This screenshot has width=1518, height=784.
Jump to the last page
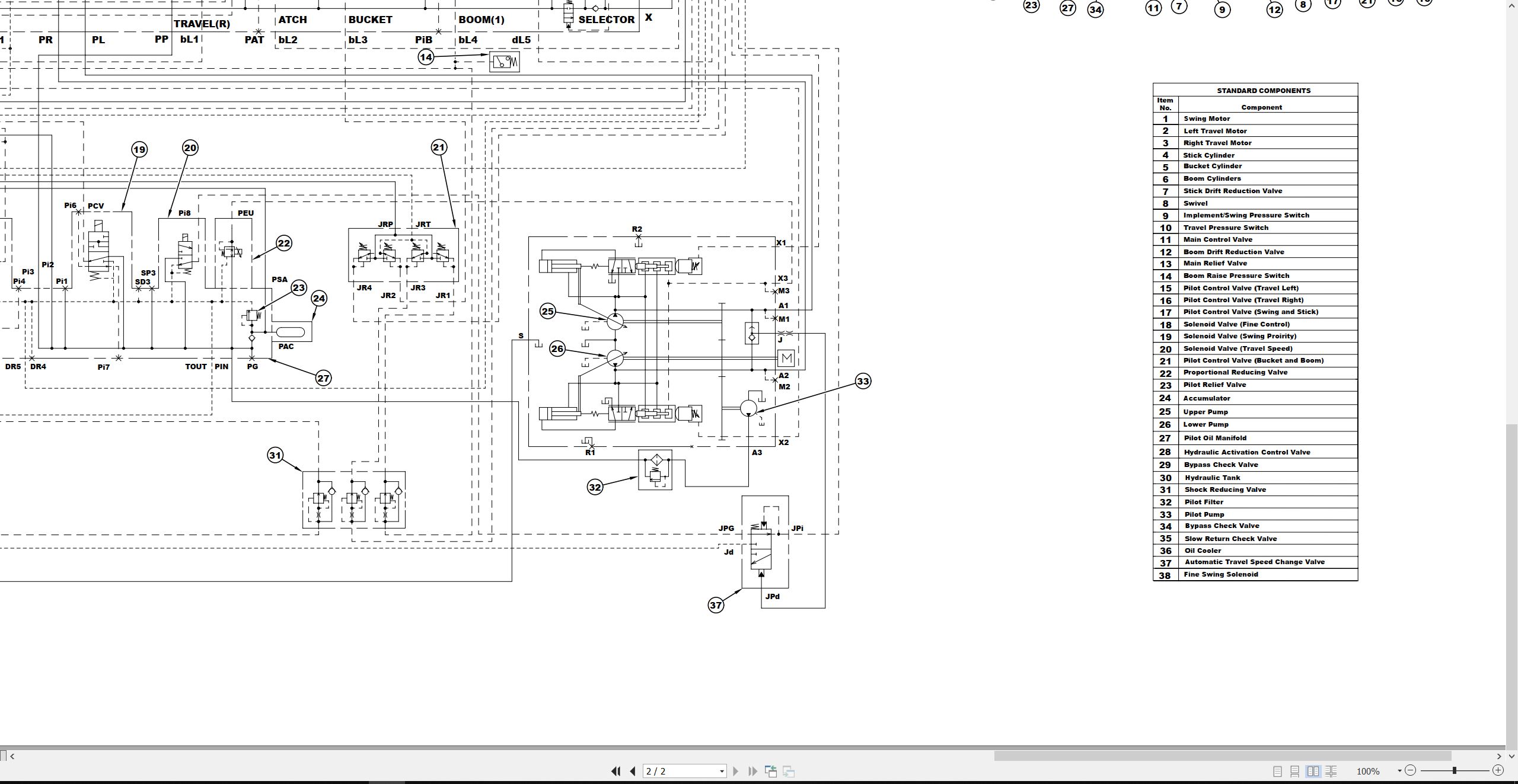click(752, 771)
